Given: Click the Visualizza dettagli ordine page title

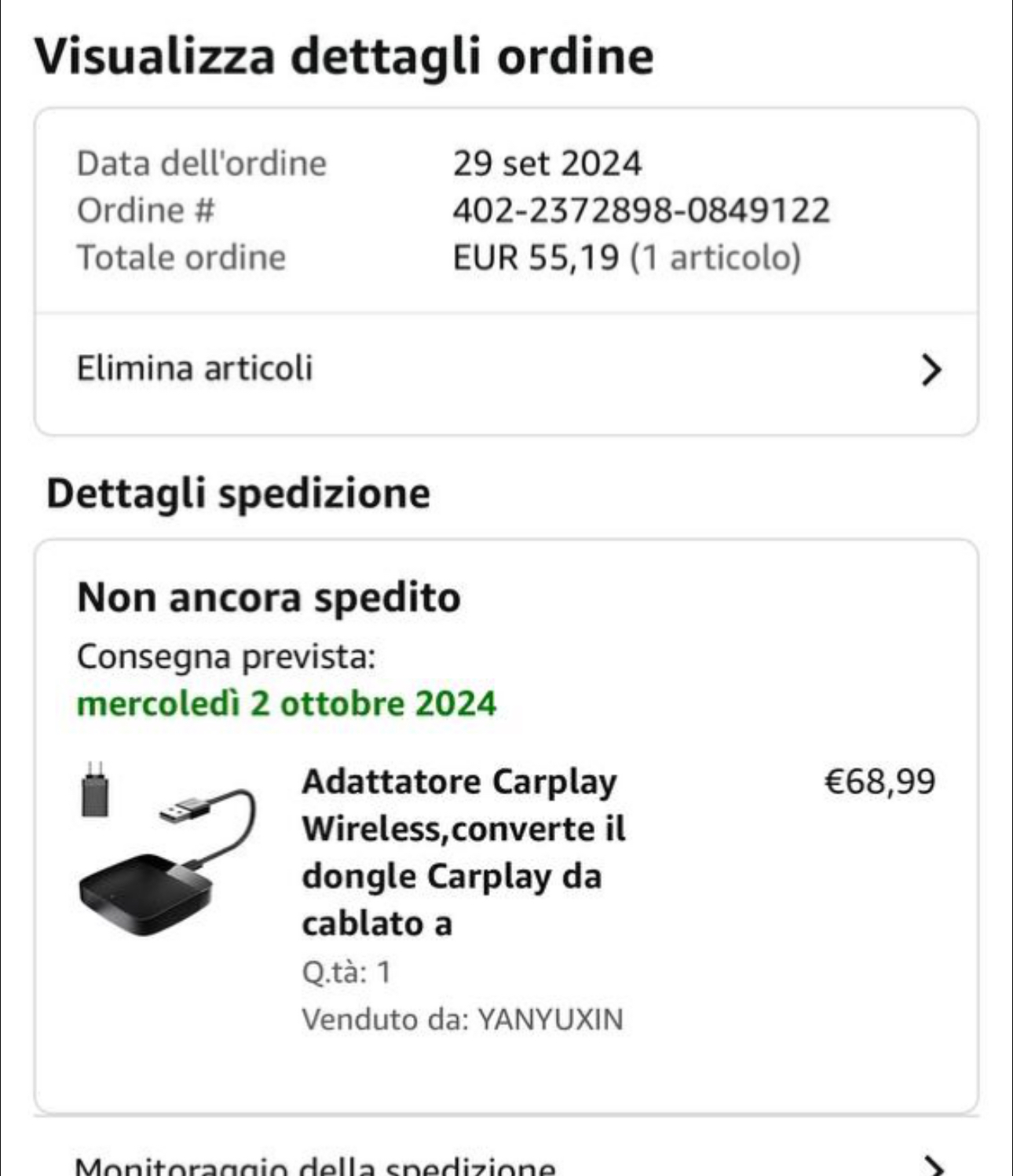Looking at the screenshot, I should click(344, 57).
